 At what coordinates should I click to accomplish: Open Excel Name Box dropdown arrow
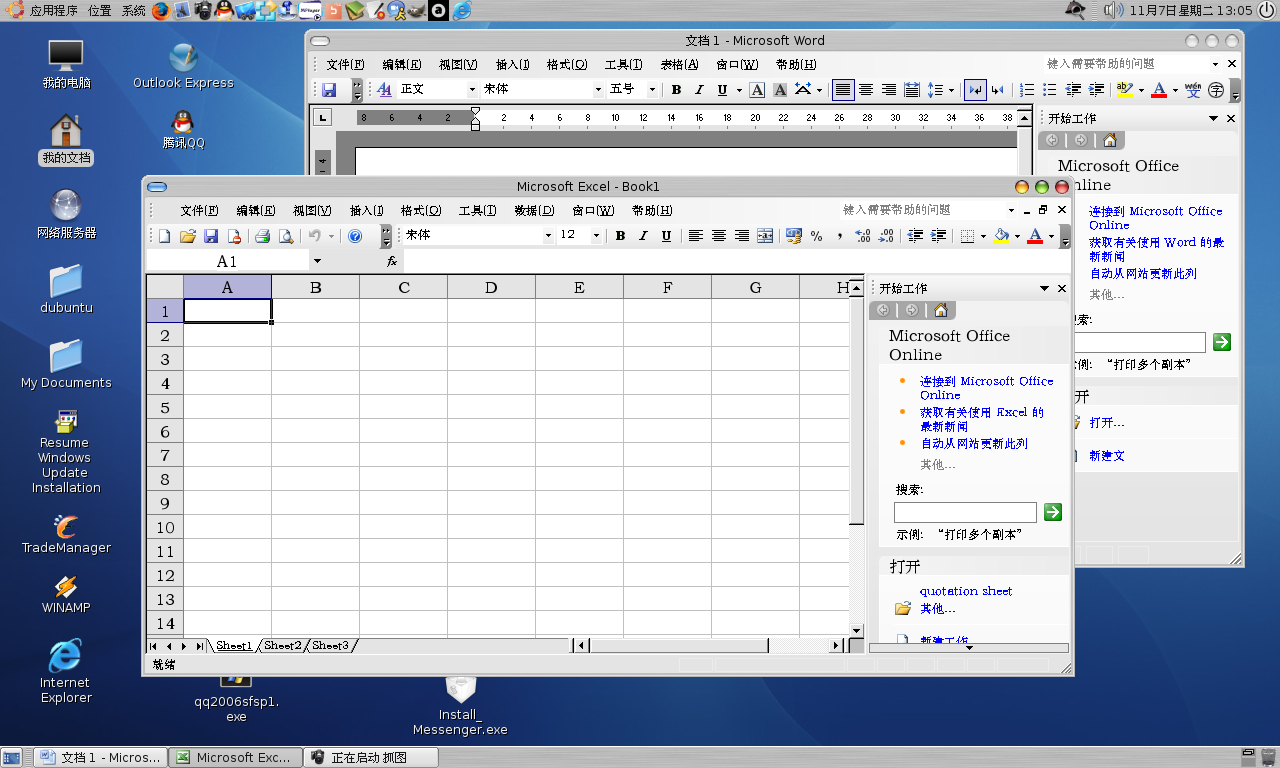317,261
